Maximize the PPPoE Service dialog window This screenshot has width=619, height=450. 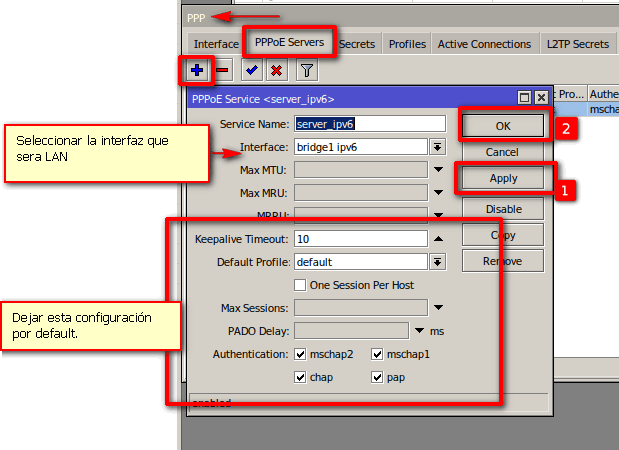(524, 98)
